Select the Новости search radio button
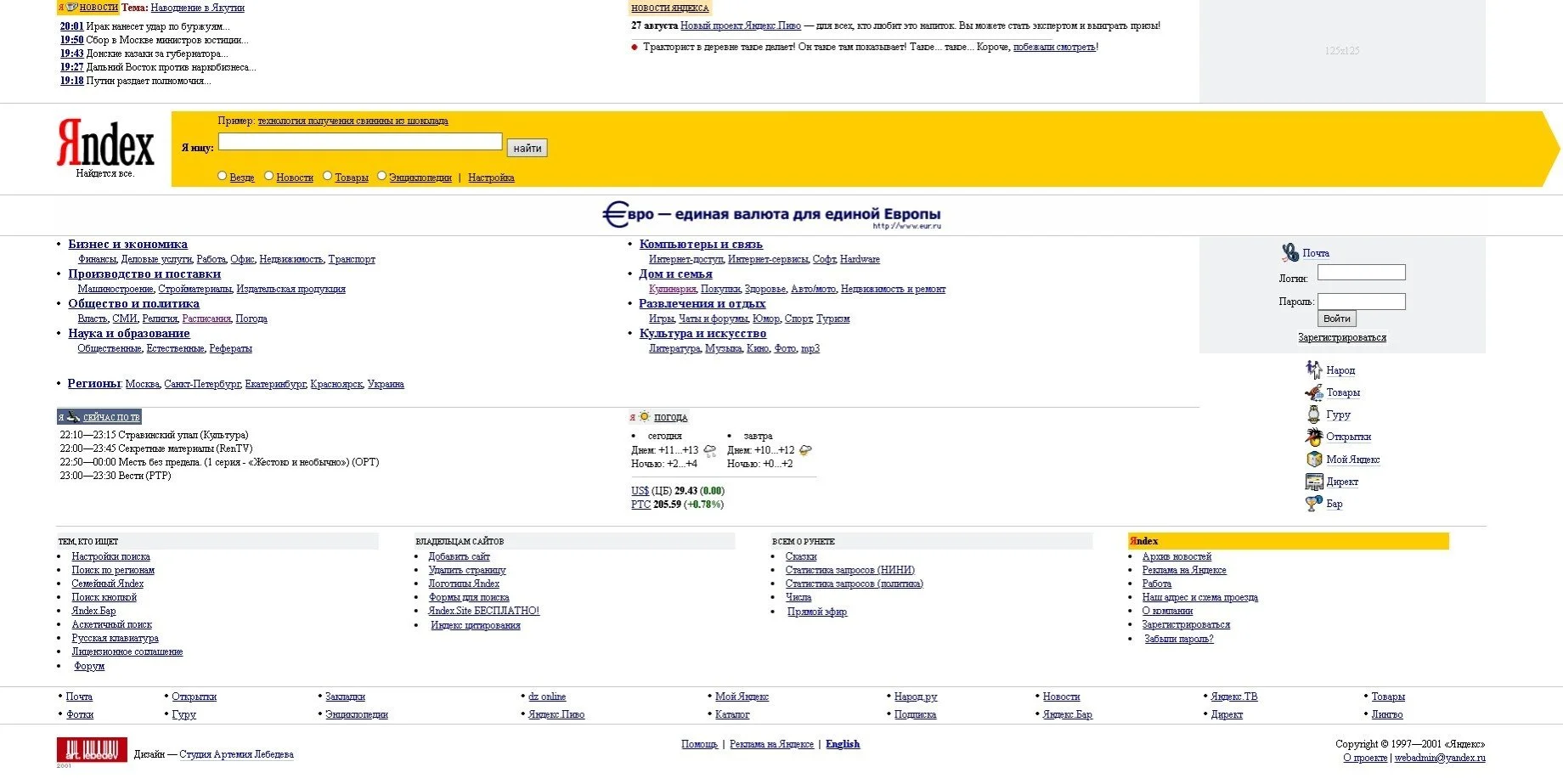This screenshot has width=1563, height=784. pyautogui.click(x=268, y=176)
